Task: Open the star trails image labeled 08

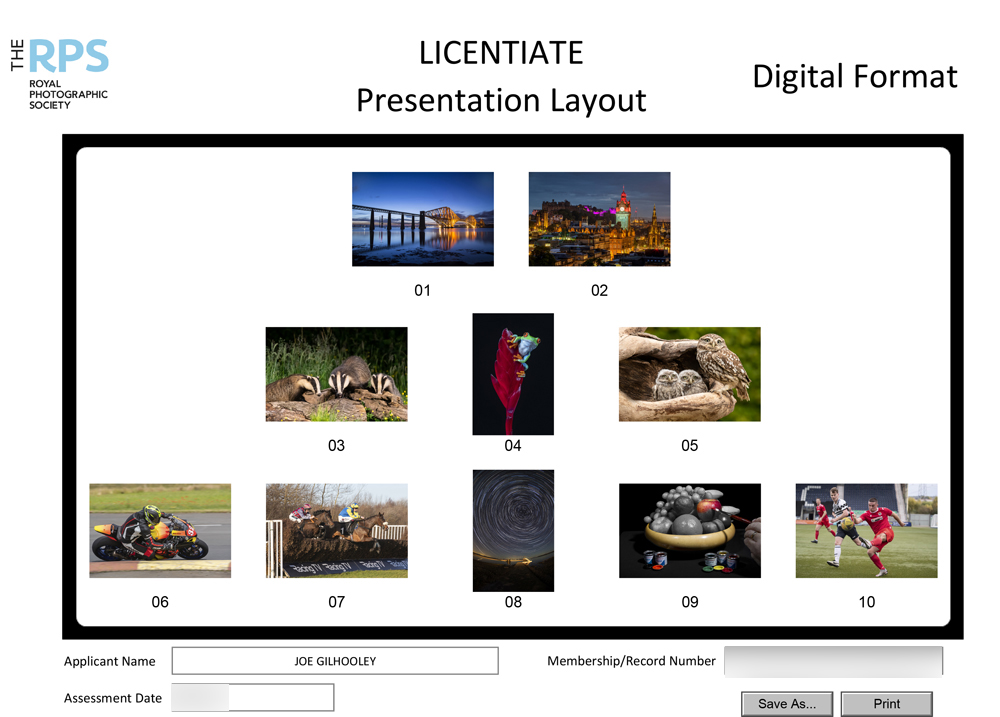Action: 513,529
